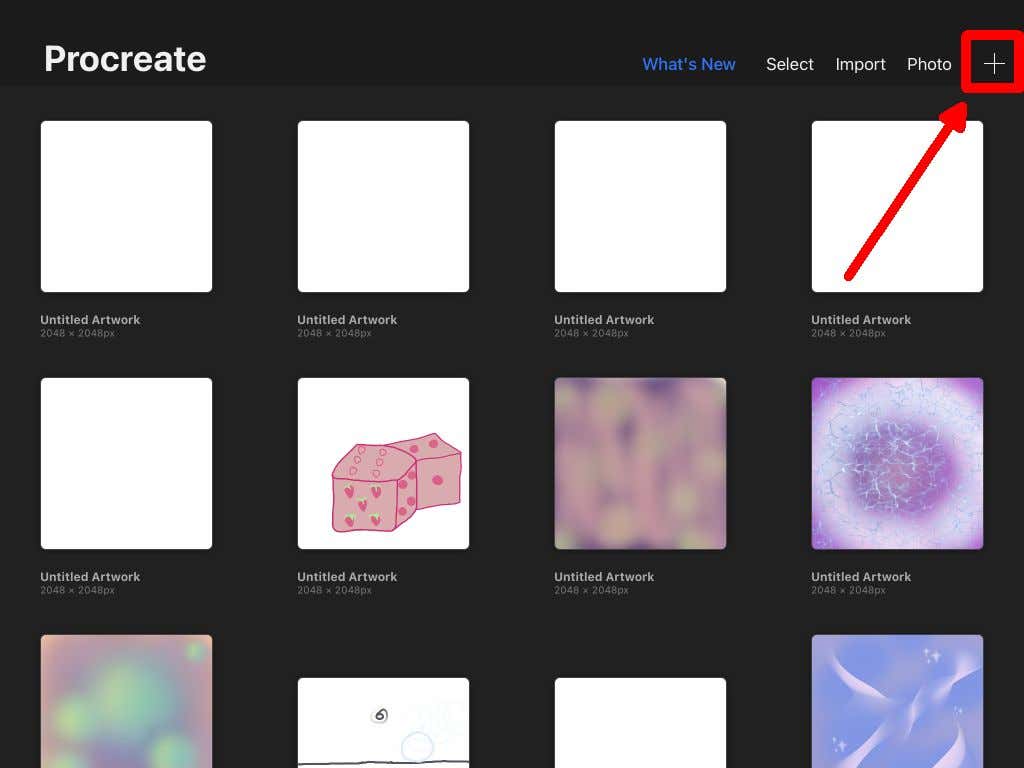Open the first blank canvas in the top row
The height and width of the screenshot is (768, 1024).
(126, 206)
